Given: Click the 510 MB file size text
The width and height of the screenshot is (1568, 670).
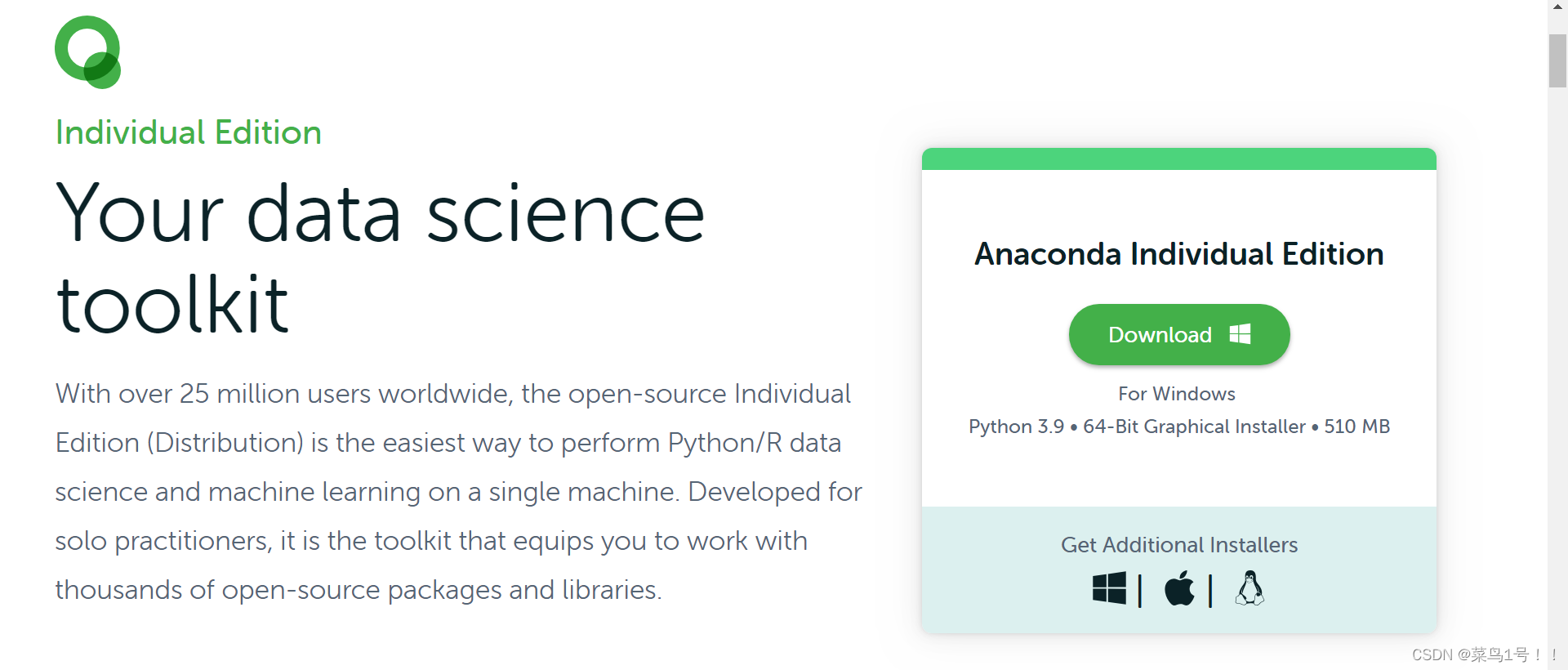Looking at the screenshot, I should click(x=1356, y=427).
